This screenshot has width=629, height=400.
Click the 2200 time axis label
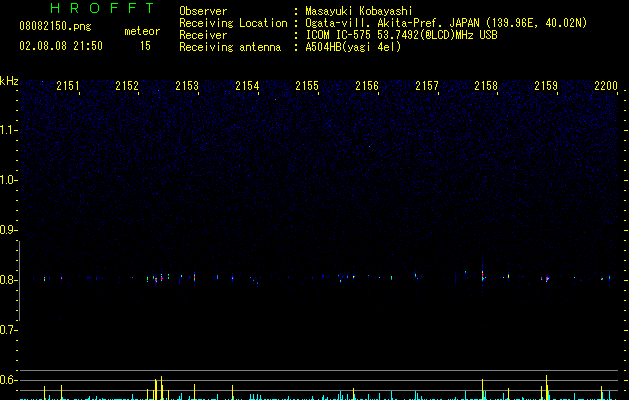606,85
